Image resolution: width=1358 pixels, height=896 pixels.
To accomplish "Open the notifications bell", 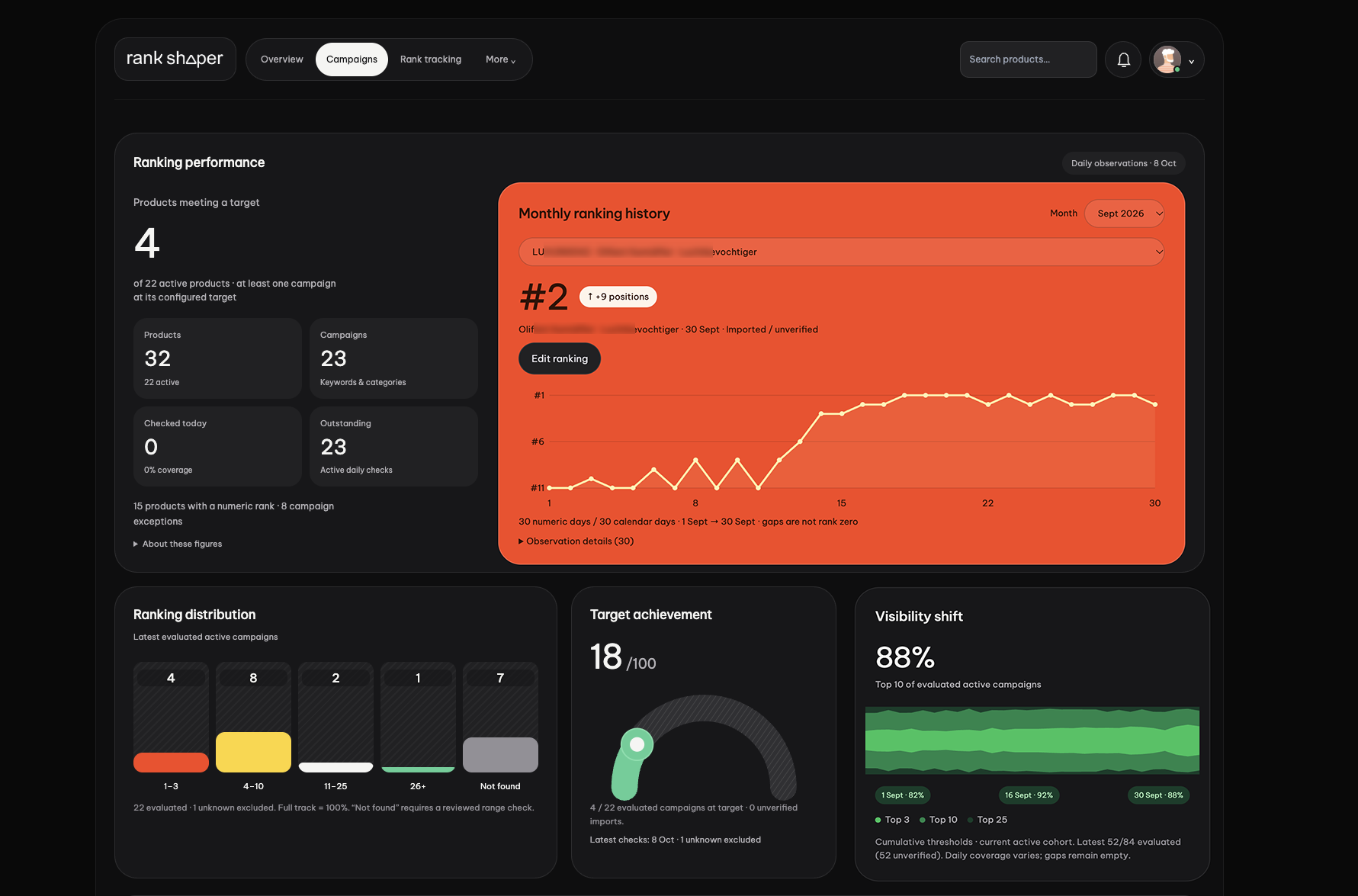I will click(x=1123, y=59).
